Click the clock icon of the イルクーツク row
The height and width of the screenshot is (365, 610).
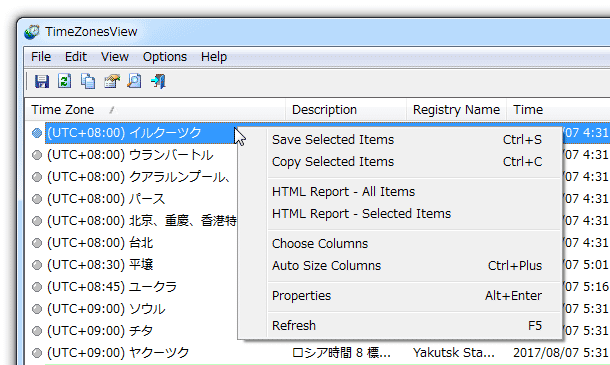point(37,133)
